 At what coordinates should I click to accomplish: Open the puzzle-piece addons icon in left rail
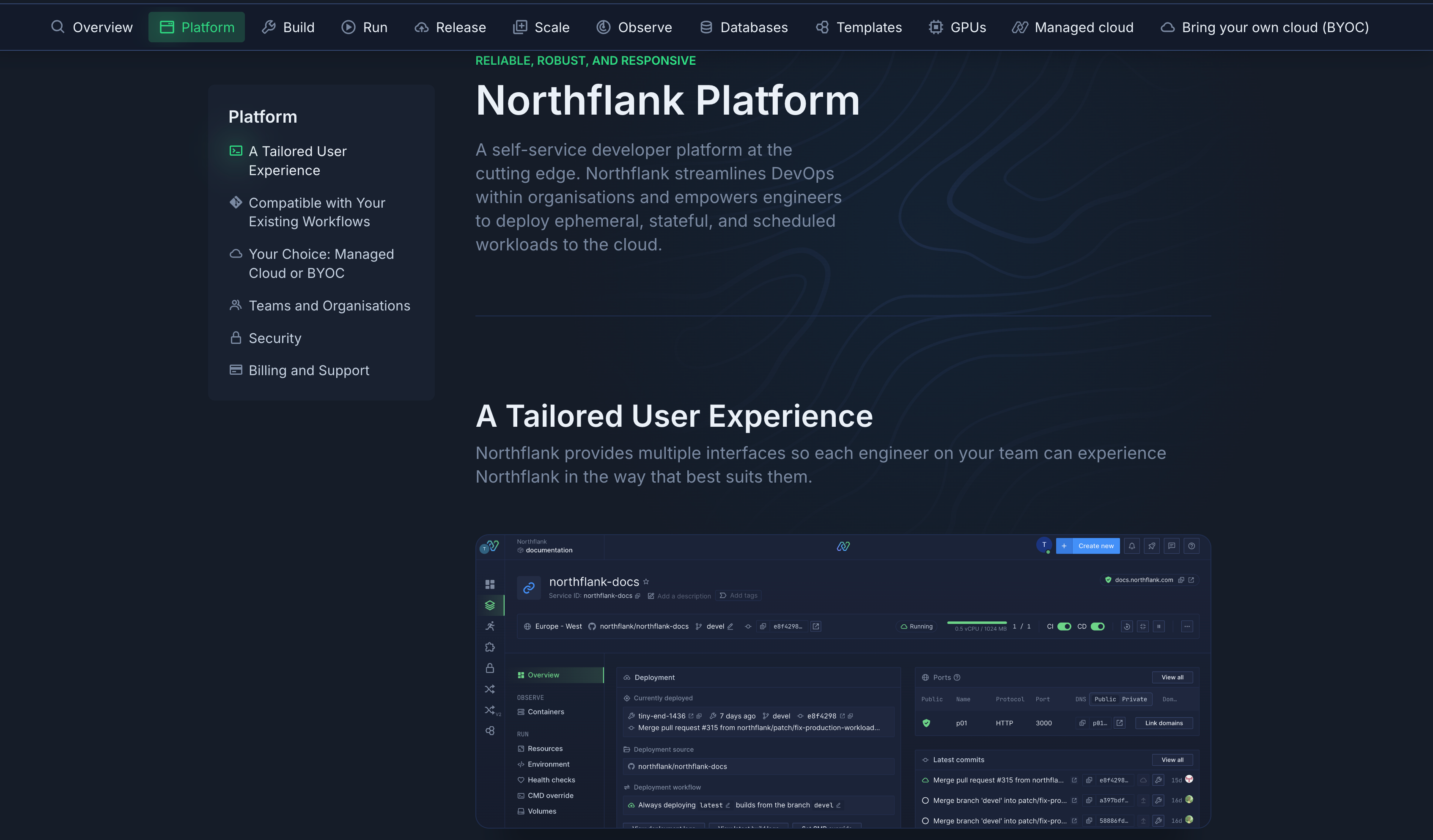point(490,647)
